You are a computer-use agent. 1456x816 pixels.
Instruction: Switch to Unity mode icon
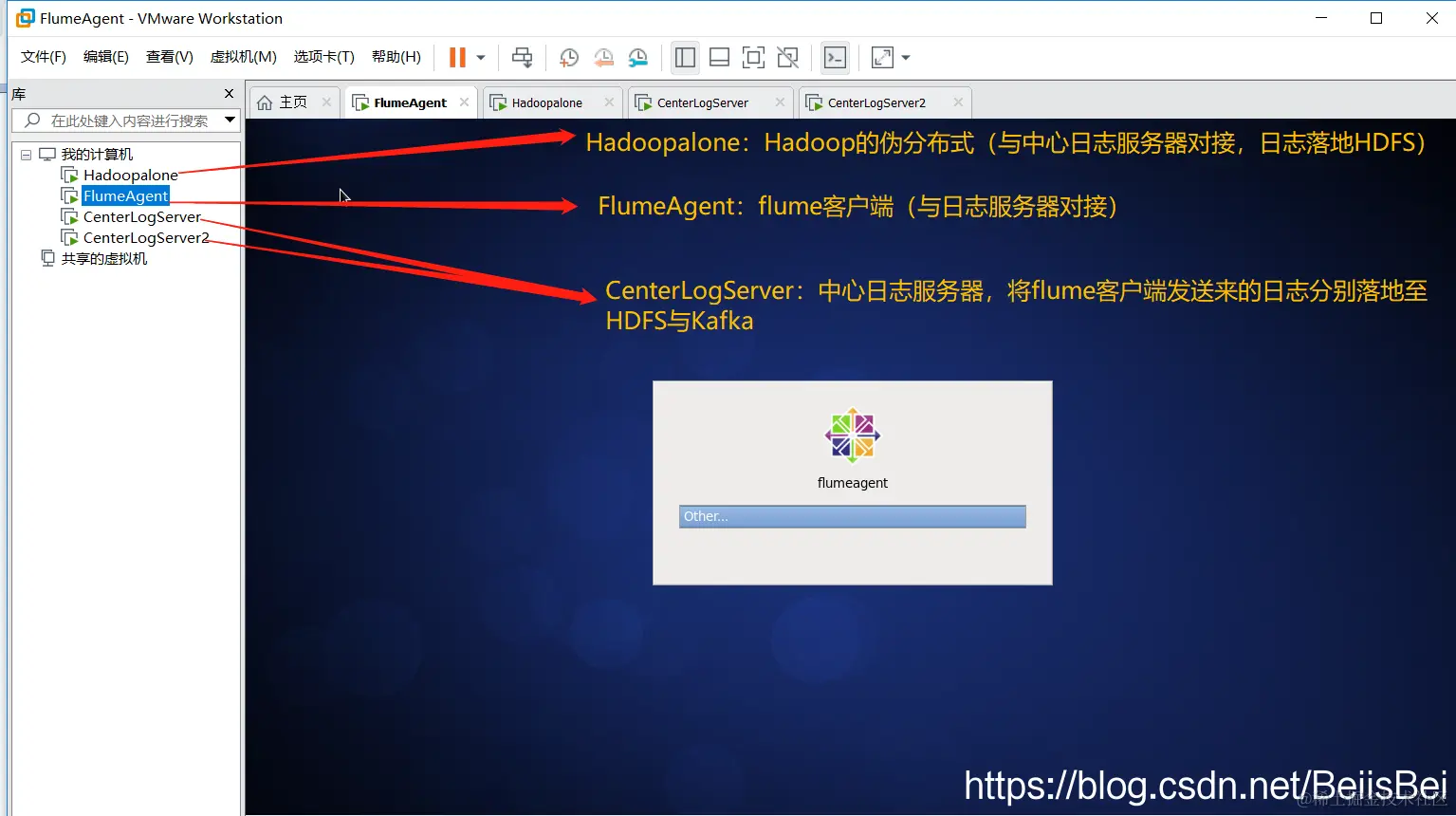point(787,57)
